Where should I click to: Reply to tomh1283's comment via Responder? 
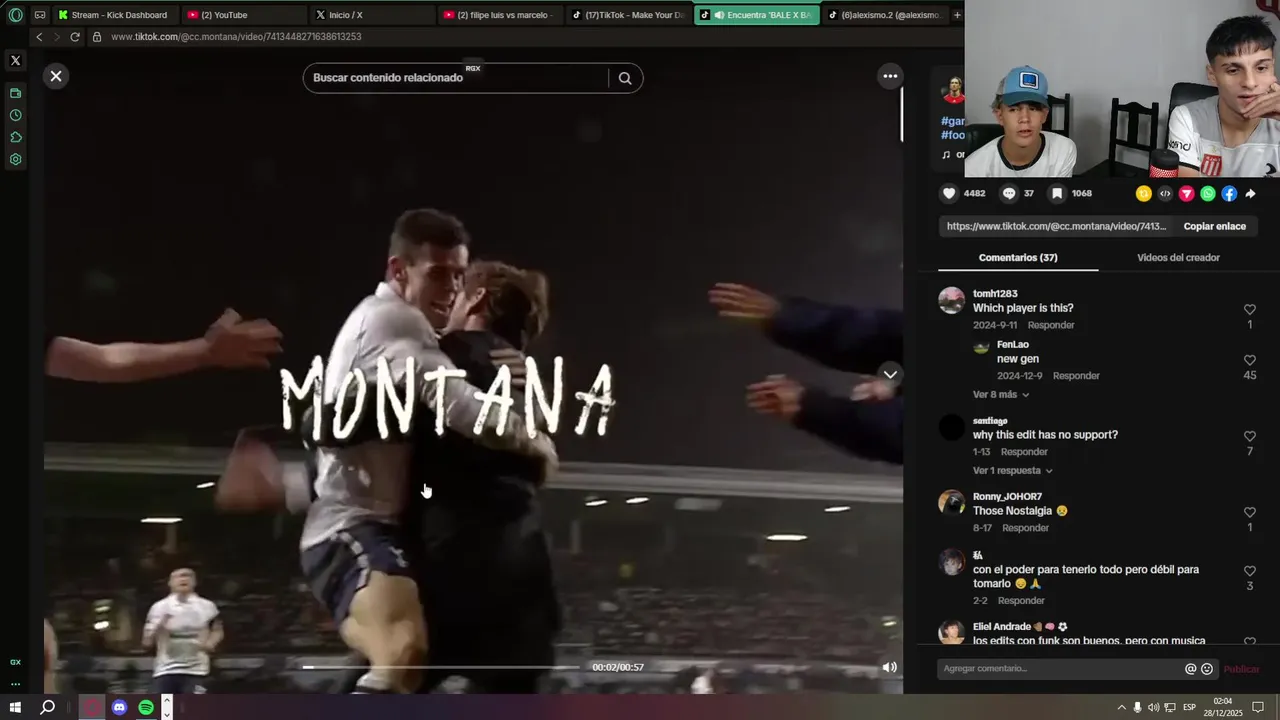(x=1051, y=325)
